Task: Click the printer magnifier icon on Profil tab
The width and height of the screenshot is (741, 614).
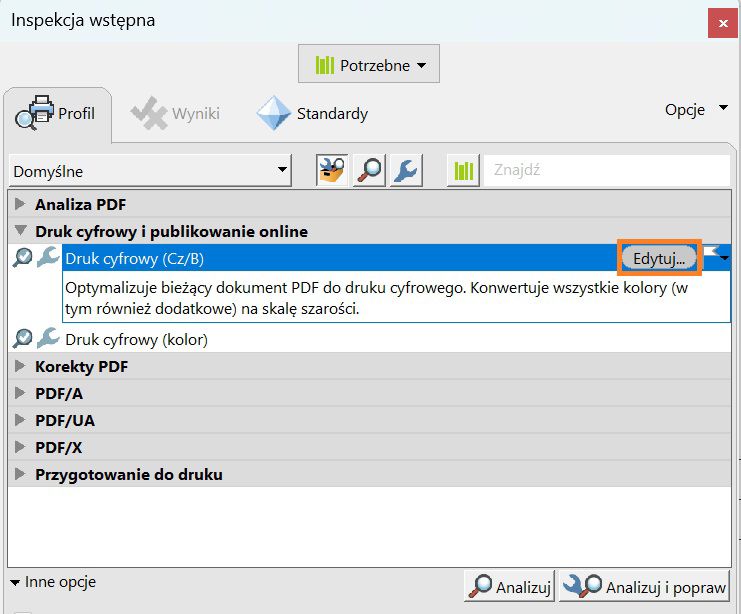Action: pos(34,112)
